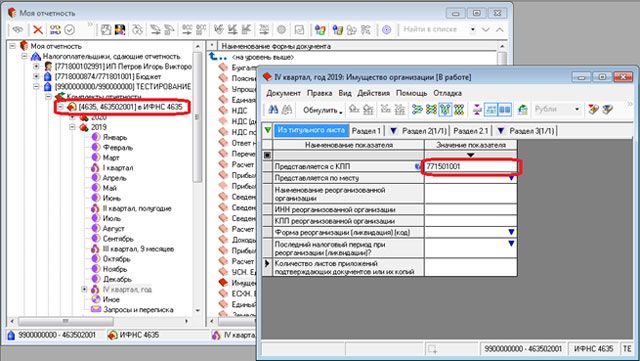Click the house with arrow icon in document toolbar
Screen dimensions: 640x361
click(523, 109)
